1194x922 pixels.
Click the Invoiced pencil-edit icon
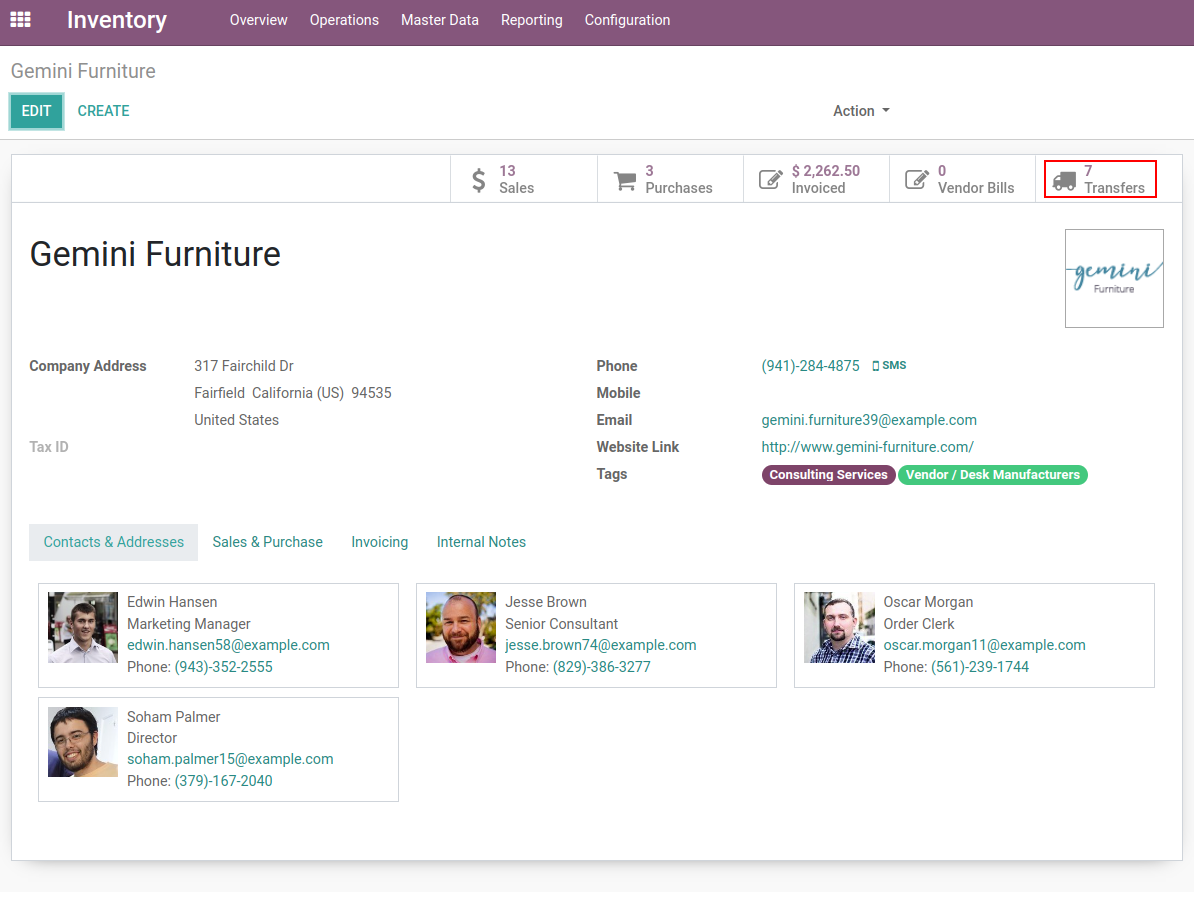[770, 180]
